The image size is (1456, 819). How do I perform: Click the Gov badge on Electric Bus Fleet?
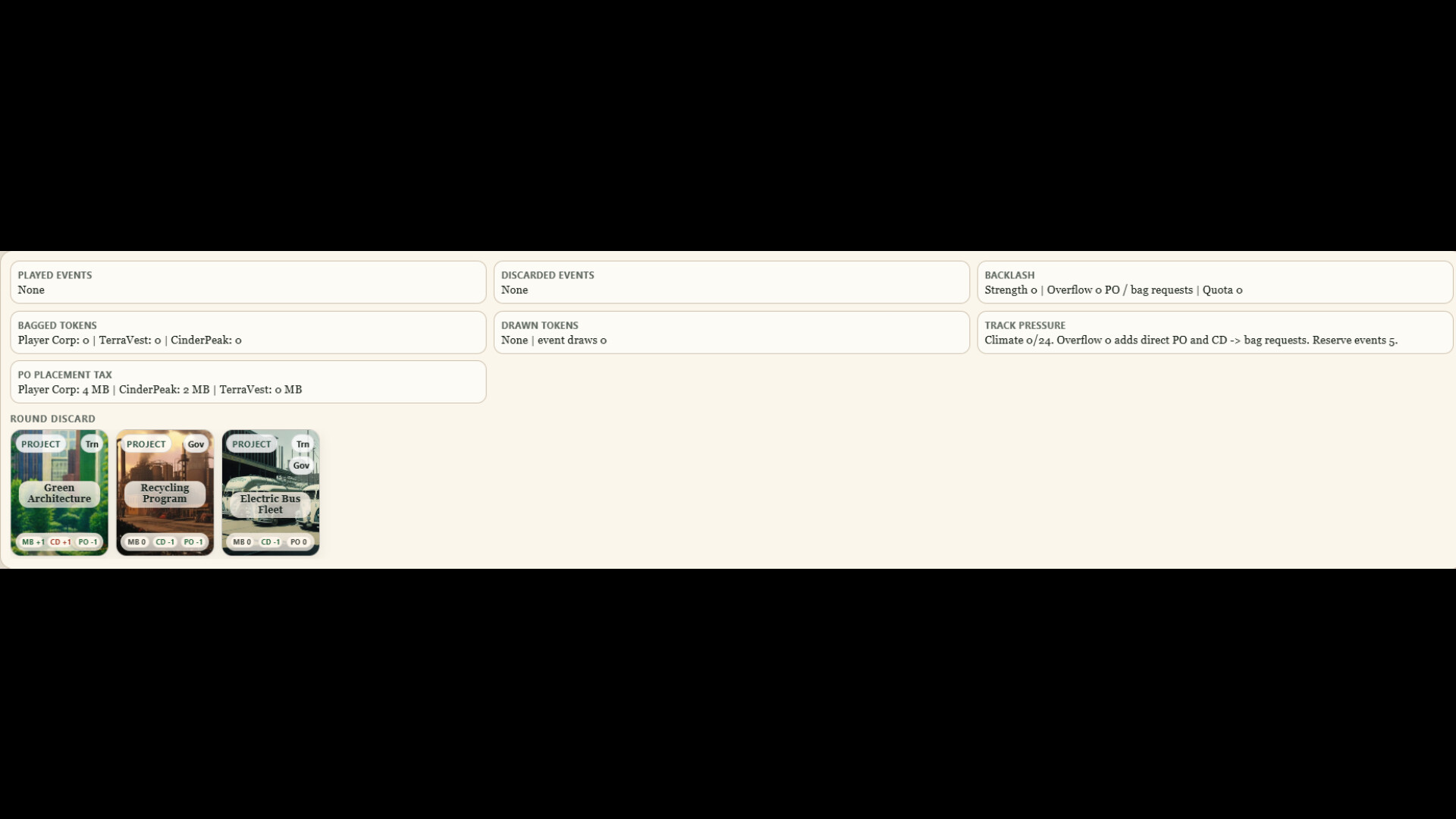point(301,466)
